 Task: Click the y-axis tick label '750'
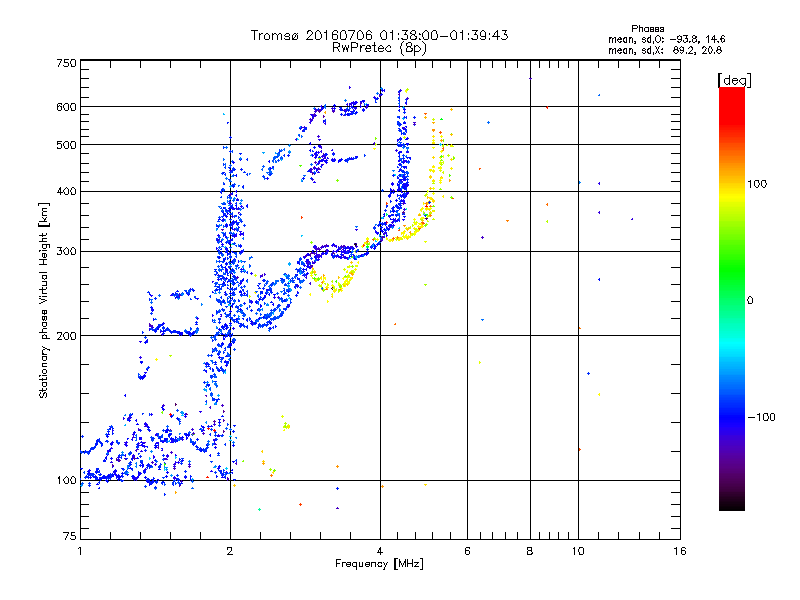67,63
